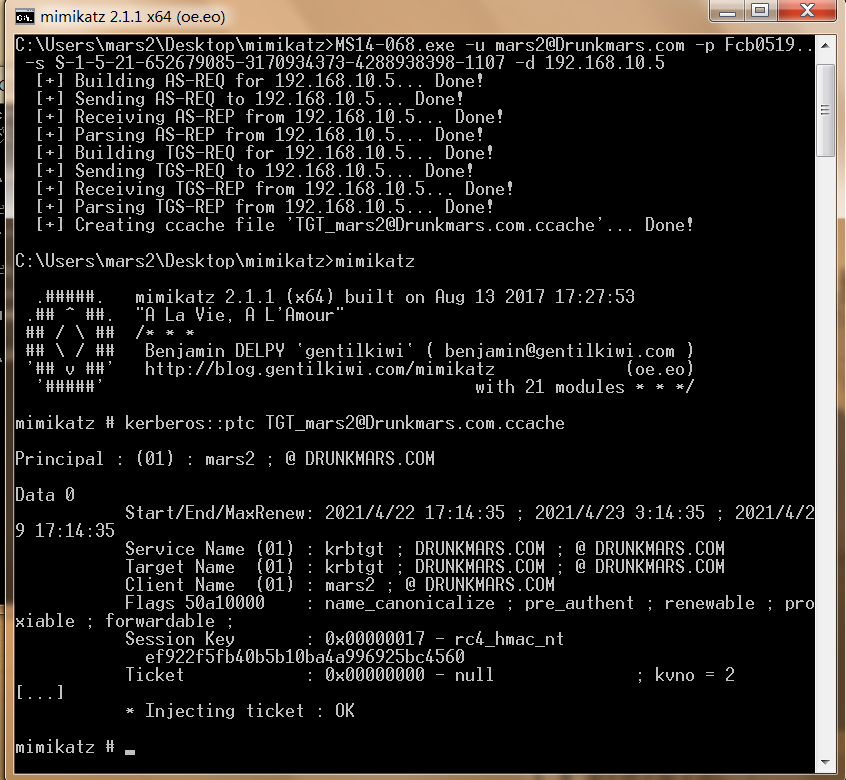Maximize the mimikatz console window
Image resolution: width=846 pixels, height=780 pixels.
pyautogui.click(x=761, y=11)
